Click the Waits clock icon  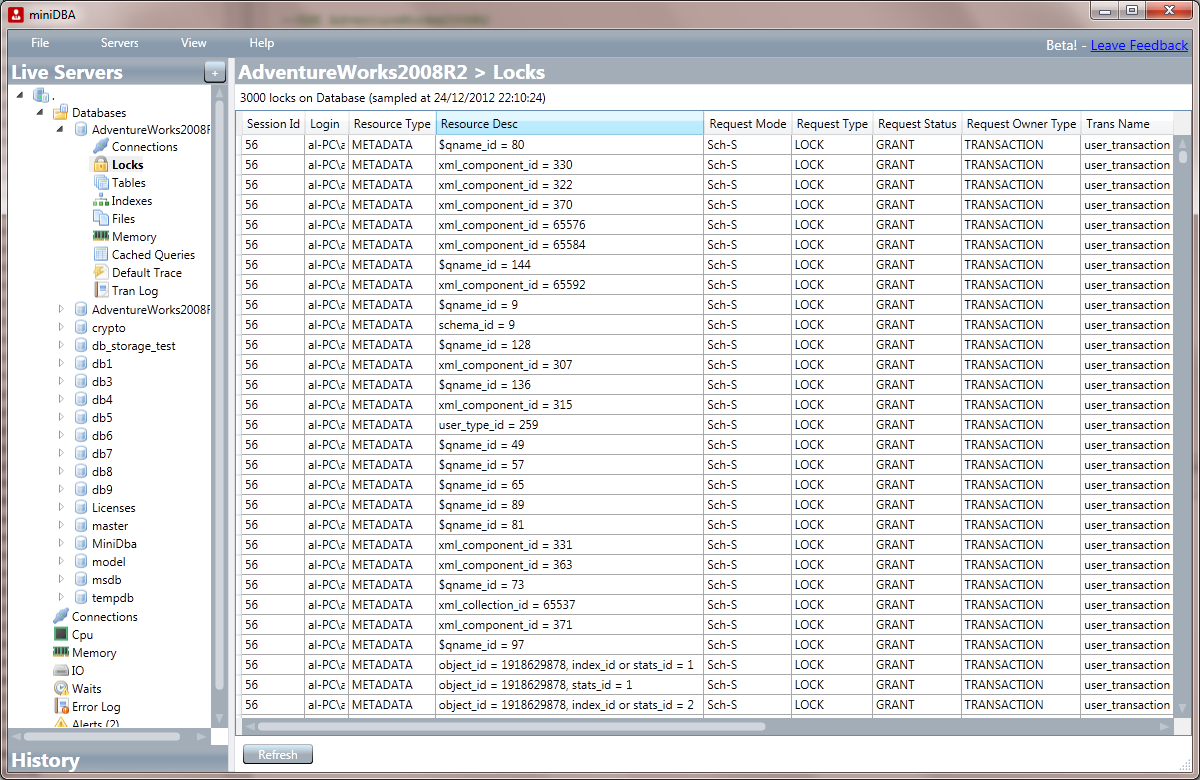pyautogui.click(x=61, y=688)
